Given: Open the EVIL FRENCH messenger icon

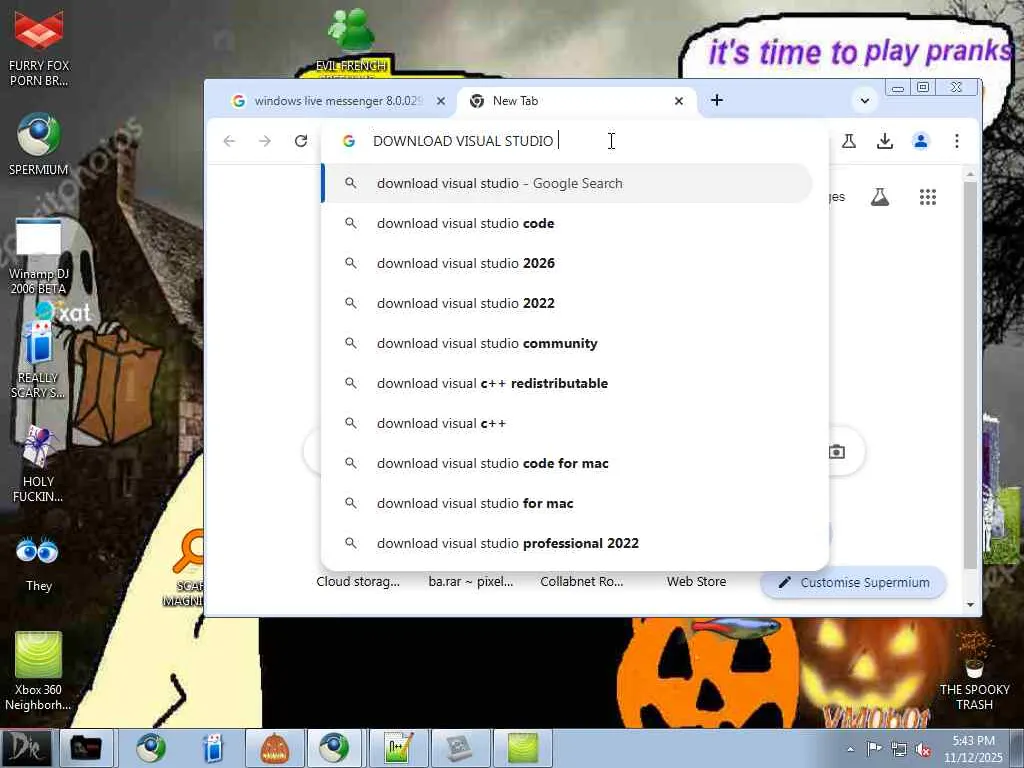Looking at the screenshot, I should [351, 39].
